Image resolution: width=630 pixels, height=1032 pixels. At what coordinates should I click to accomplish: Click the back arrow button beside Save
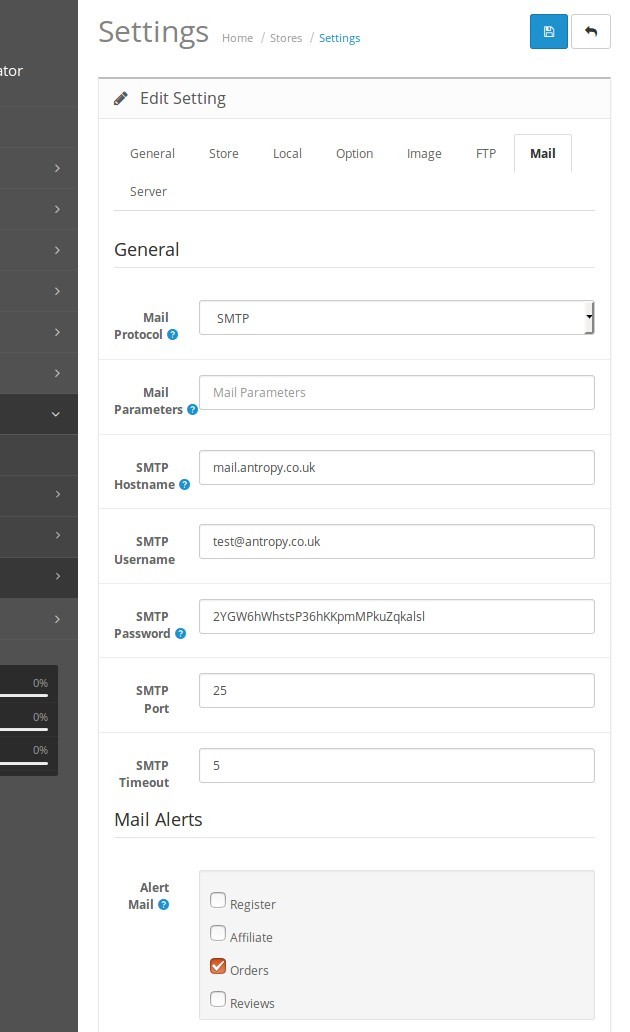coord(592,31)
